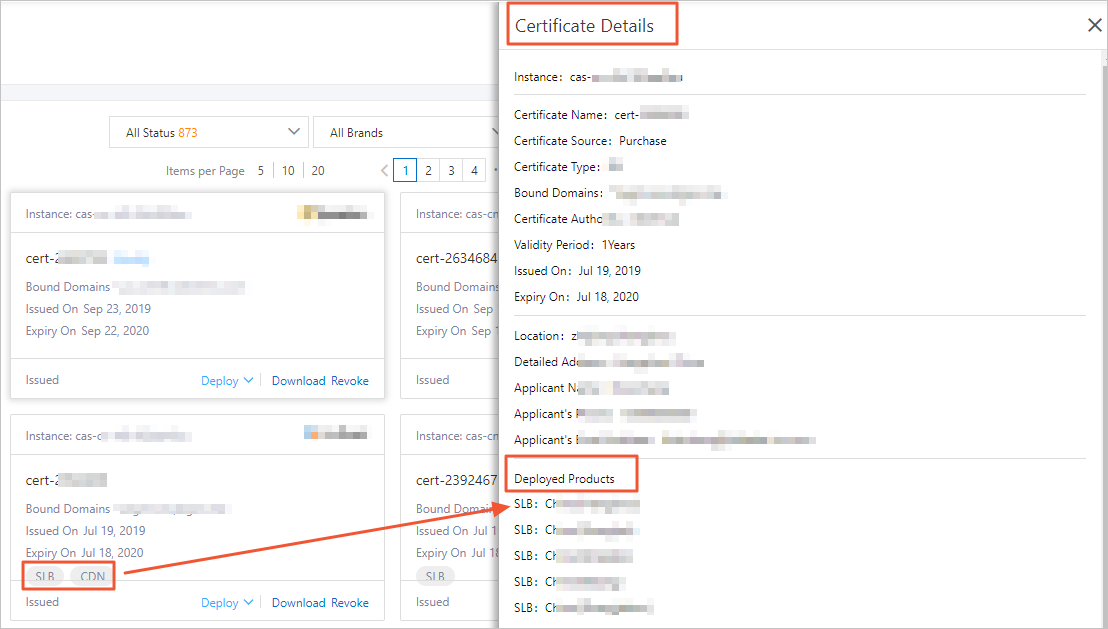
Task: Expand Deploy menu on Sep 23 certificate
Action: [227, 381]
